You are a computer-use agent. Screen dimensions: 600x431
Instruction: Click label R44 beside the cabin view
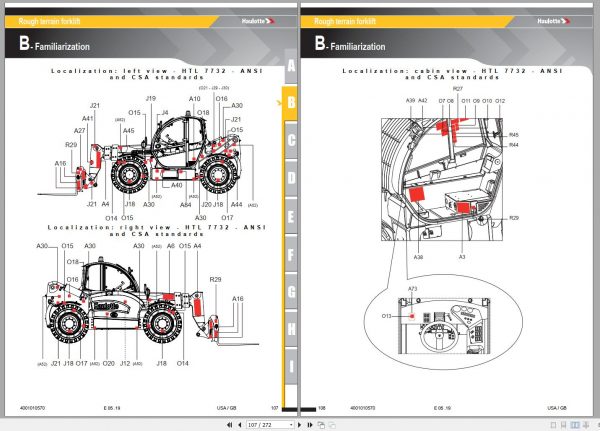coord(514,145)
